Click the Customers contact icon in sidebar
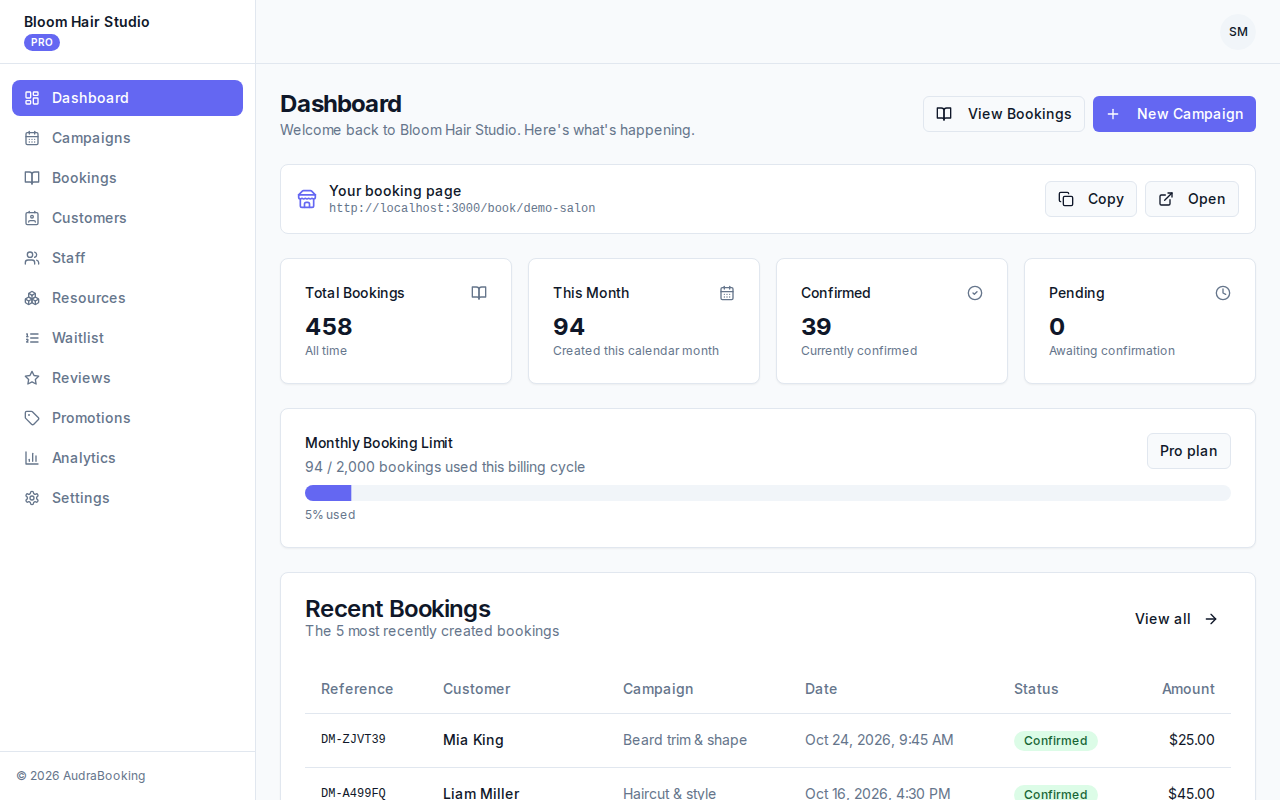Image resolution: width=1280 pixels, height=800 pixels. tap(32, 218)
